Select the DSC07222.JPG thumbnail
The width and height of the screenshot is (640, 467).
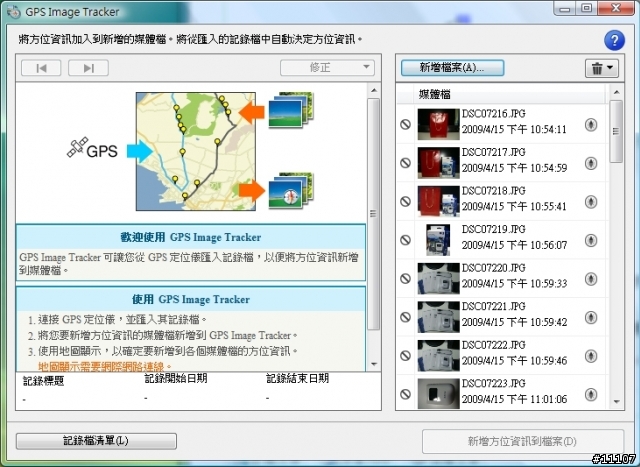pos(438,355)
